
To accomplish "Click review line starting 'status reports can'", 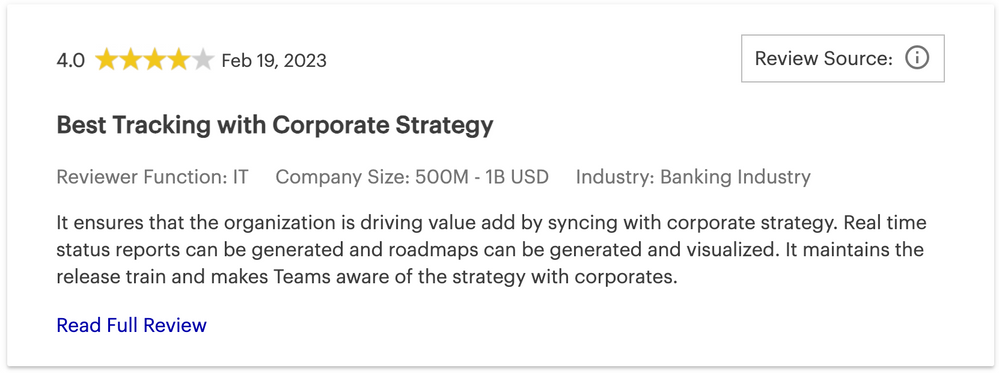I will [x=490, y=250].
